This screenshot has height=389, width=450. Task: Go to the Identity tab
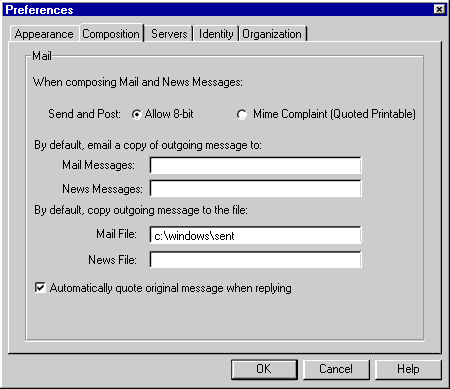[216, 34]
